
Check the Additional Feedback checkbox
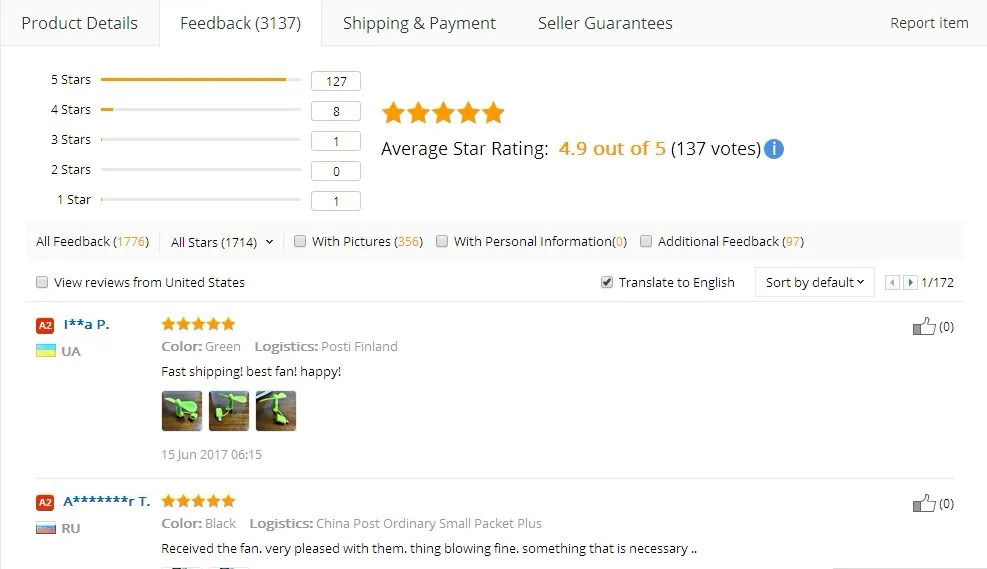click(x=646, y=241)
